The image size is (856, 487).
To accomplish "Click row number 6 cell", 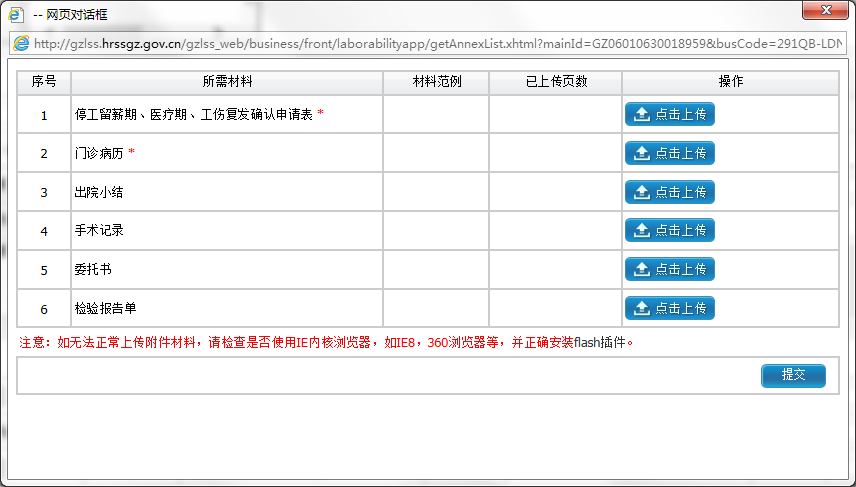I will click(x=44, y=308).
